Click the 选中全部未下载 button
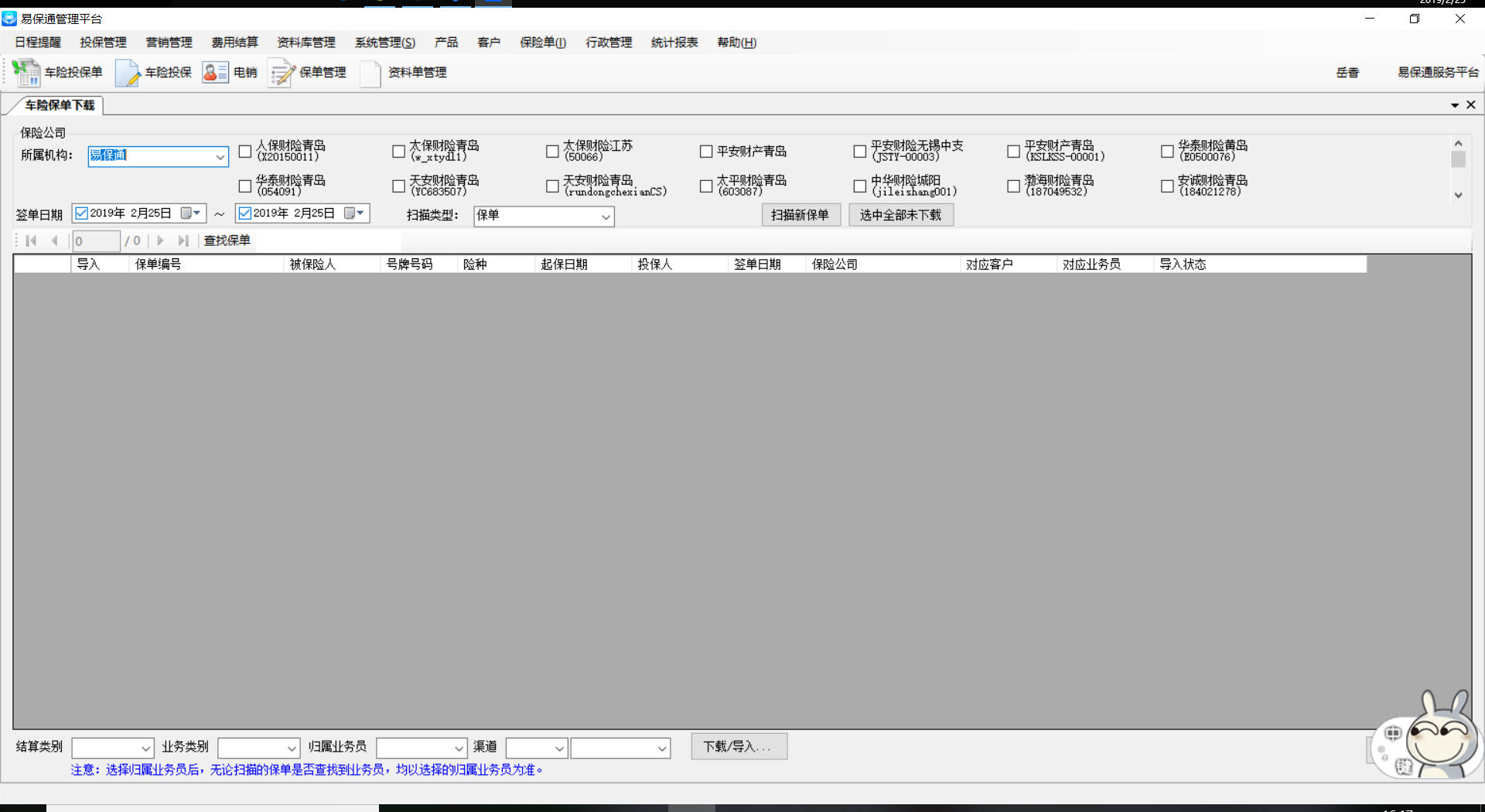The width and height of the screenshot is (1485, 812). (901, 215)
